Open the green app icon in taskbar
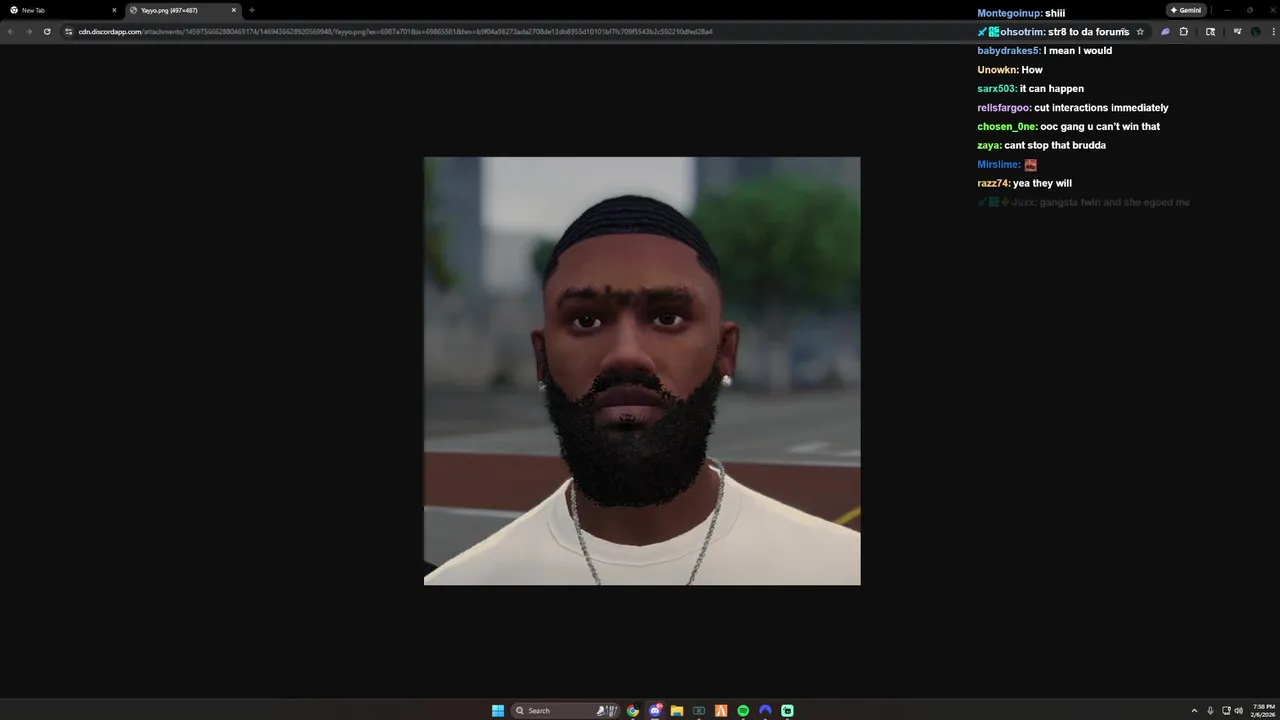The width and height of the screenshot is (1280, 720). (787, 710)
